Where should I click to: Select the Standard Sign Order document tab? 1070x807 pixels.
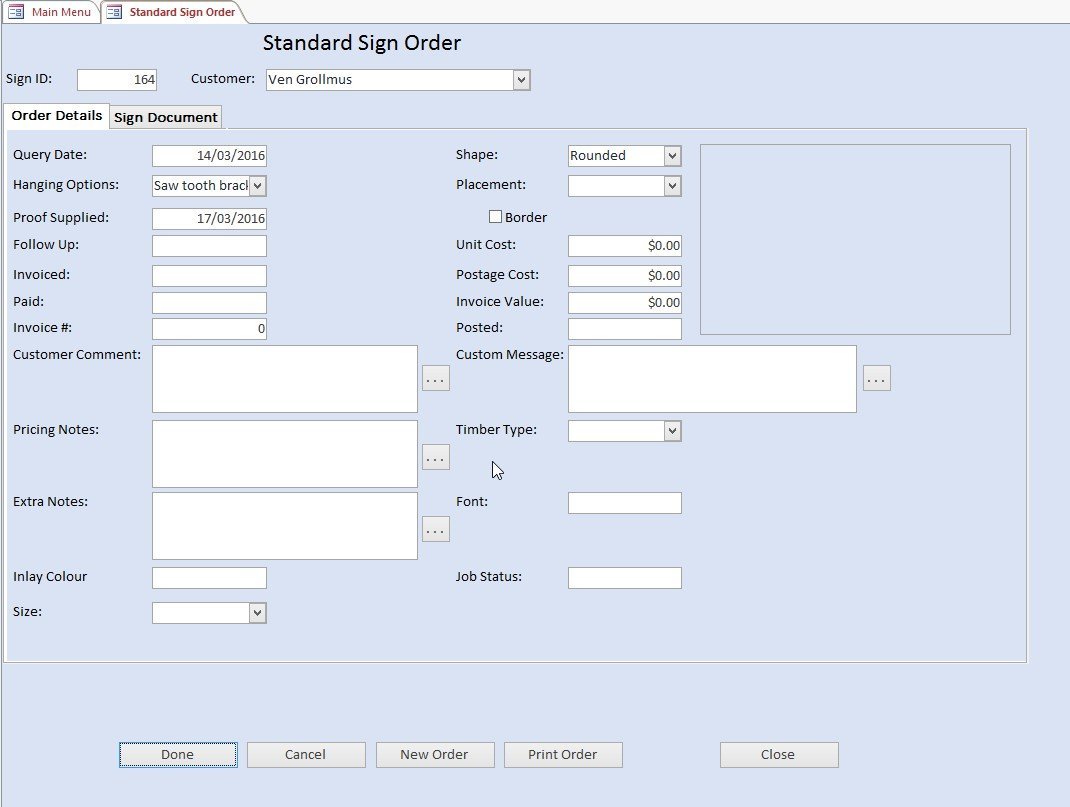173,12
